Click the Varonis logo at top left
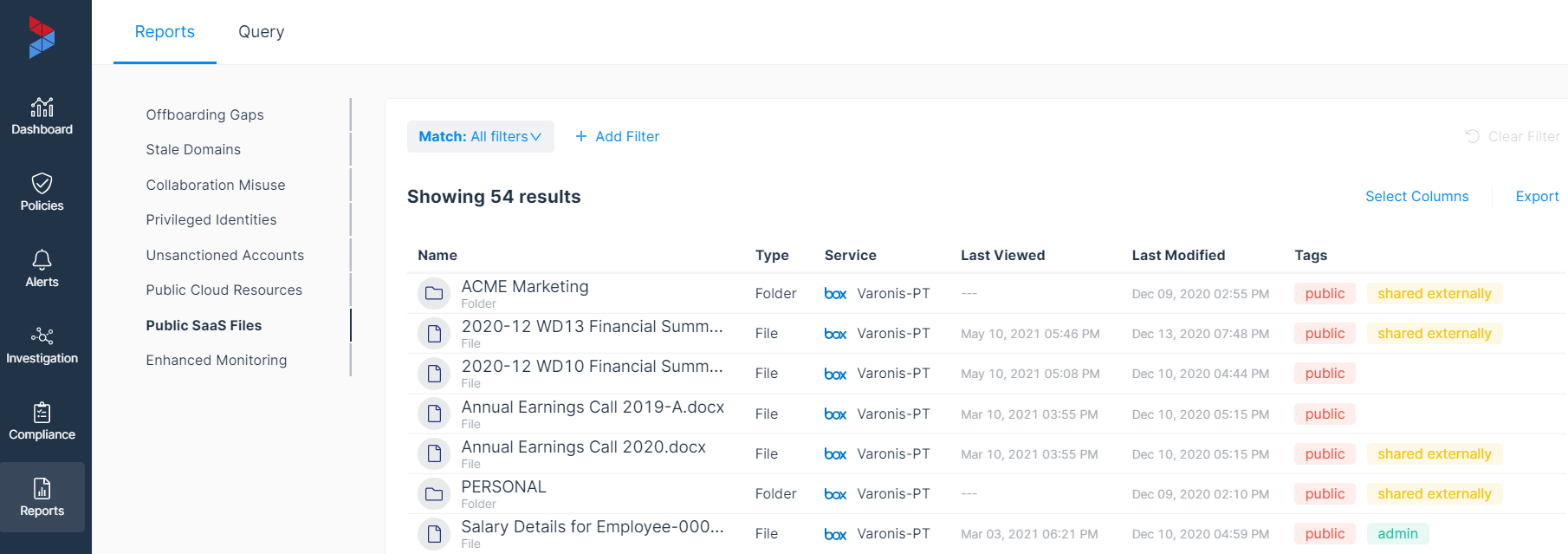 click(x=42, y=37)
